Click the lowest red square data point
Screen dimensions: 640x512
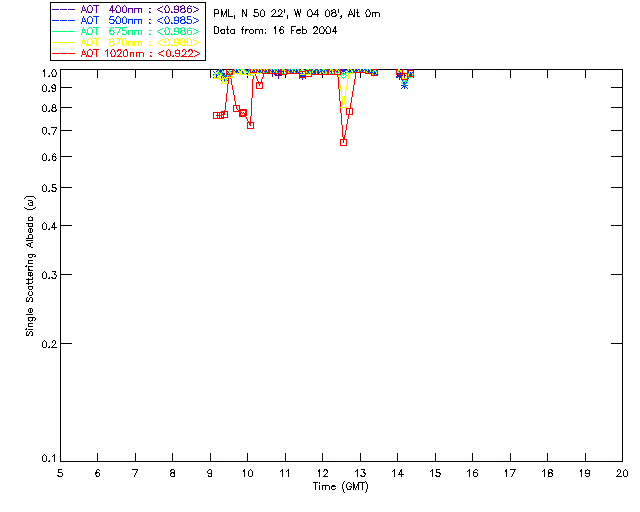point(344,142)
